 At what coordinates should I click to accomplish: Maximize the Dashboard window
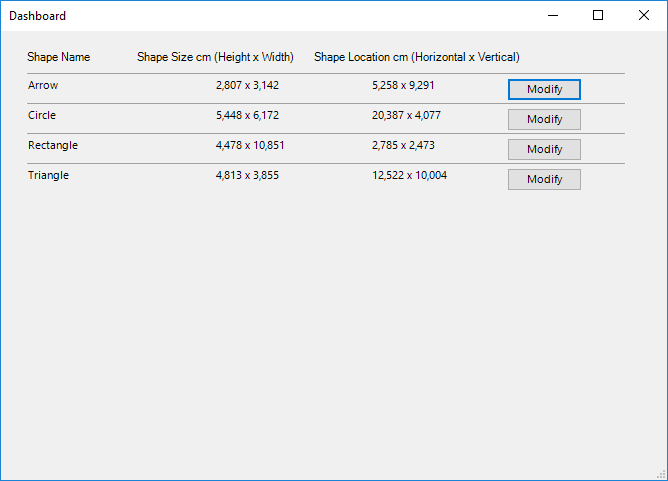pos(598,16)
